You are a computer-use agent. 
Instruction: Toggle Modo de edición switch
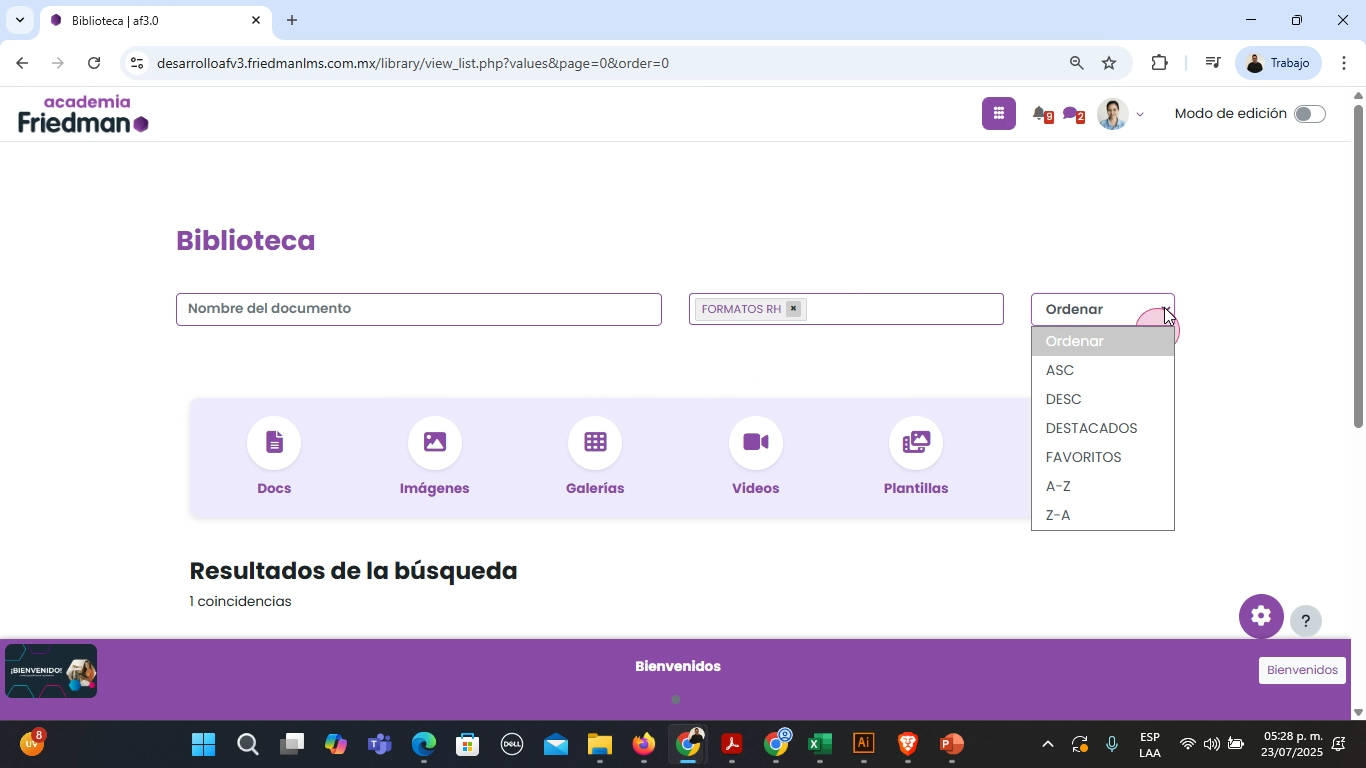coord(1309,114)
